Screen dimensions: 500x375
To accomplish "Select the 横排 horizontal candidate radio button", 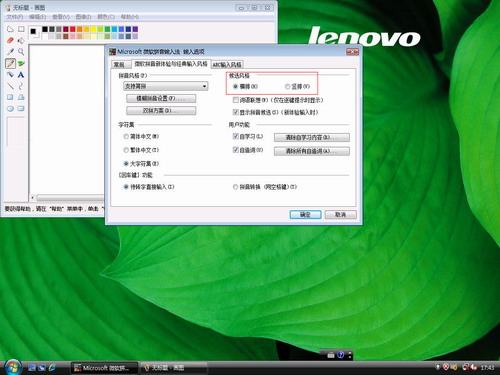I will pos(236,87).
